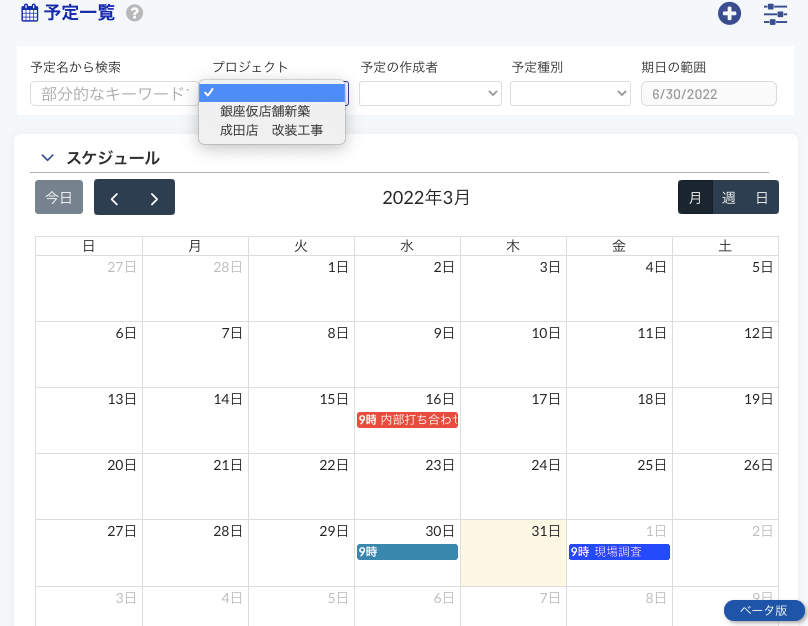Click the calendar icon beside 予定一覧
Screen dimensions: 808x626
pyautogui.click(x=30, y=14)
